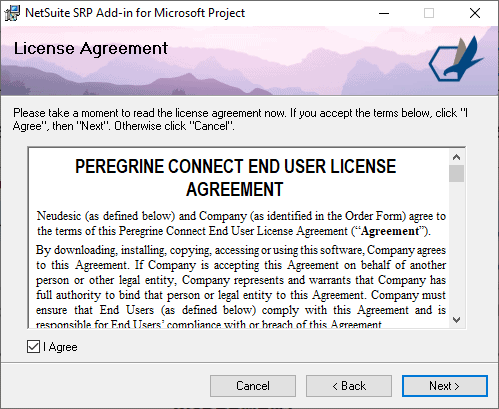Click the "I Agree" label text

(60, 347)
